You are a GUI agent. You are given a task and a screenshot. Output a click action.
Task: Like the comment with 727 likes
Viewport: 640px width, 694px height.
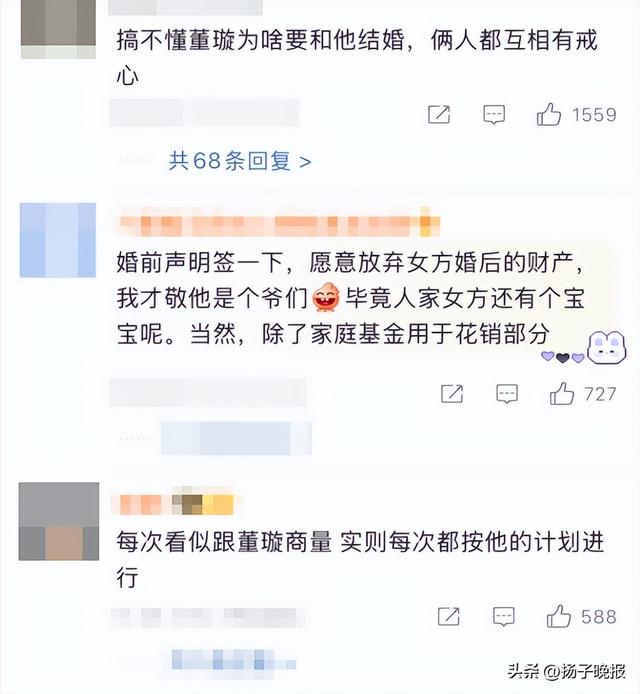(562, 393)
